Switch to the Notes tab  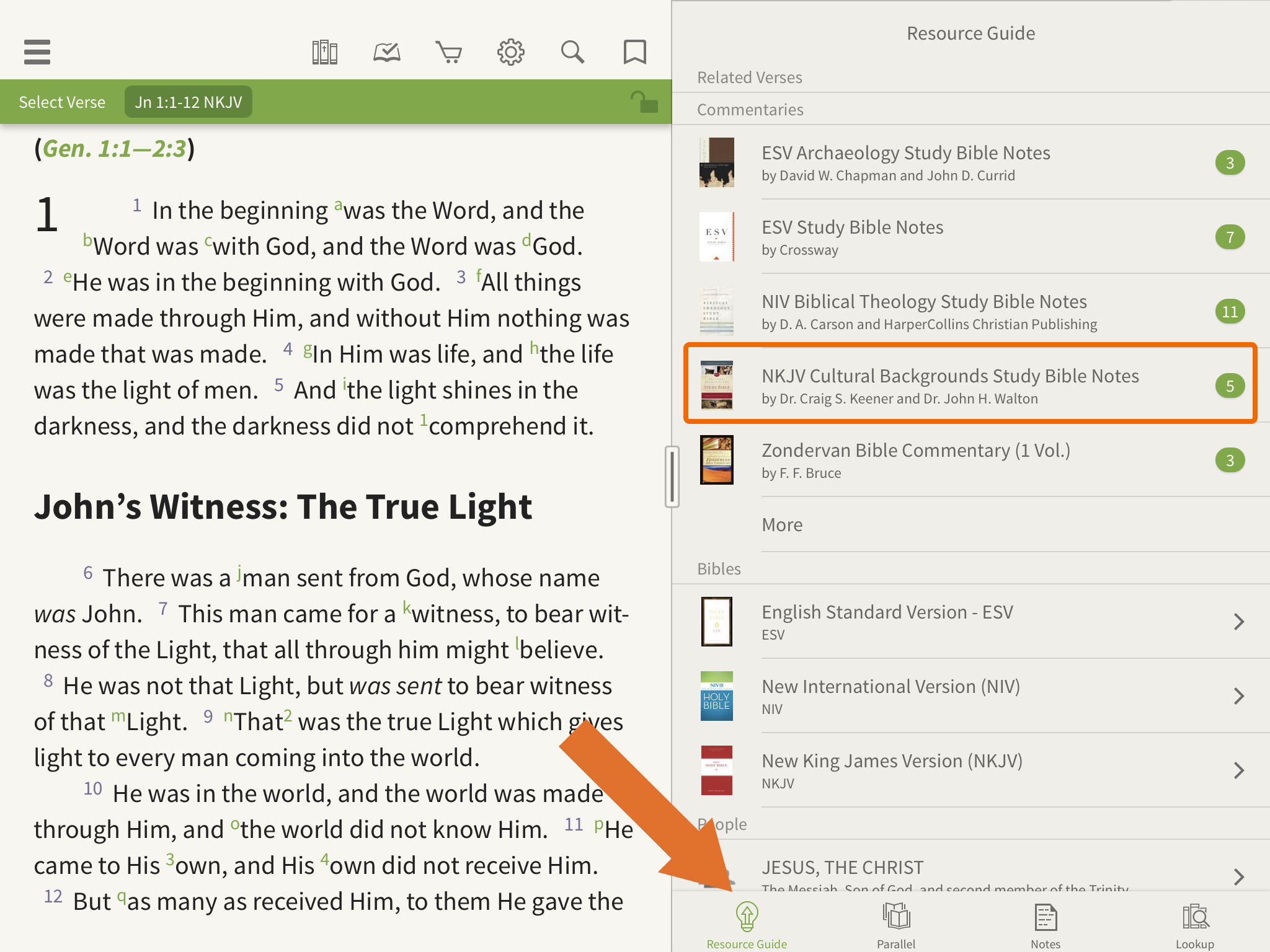(1046, 924)
